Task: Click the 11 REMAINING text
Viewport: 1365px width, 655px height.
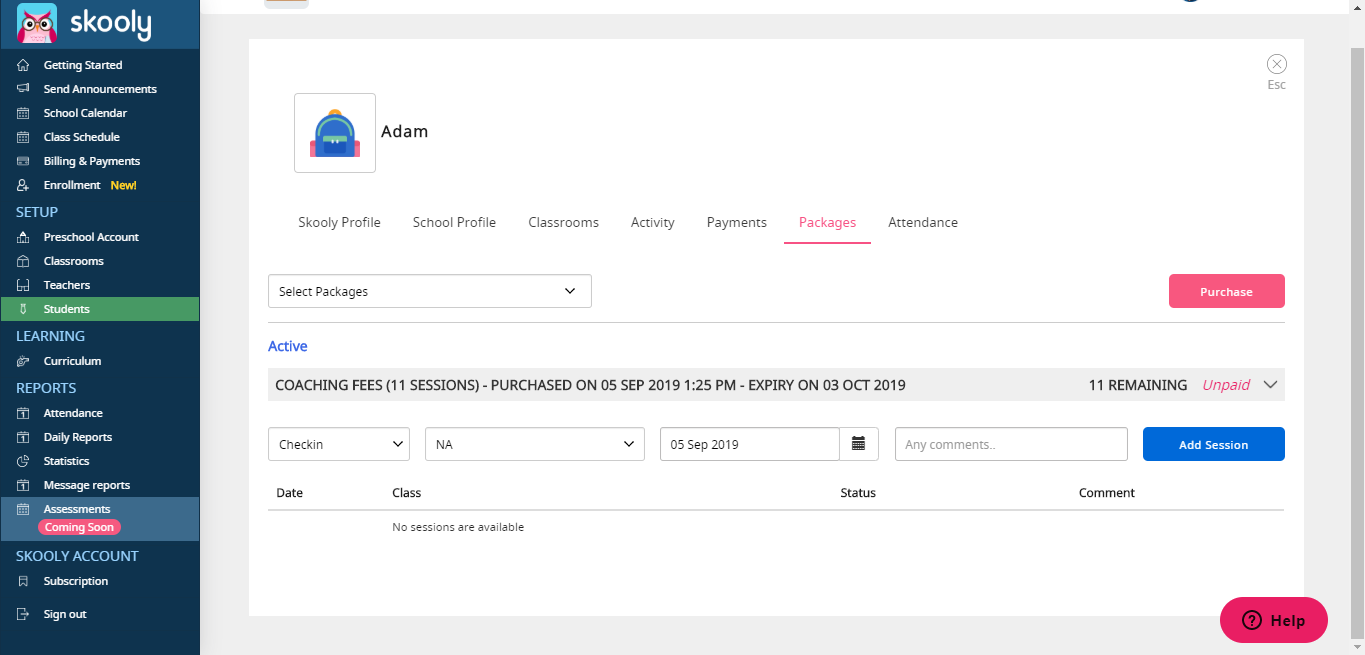Action: (x=1138, y=385)
